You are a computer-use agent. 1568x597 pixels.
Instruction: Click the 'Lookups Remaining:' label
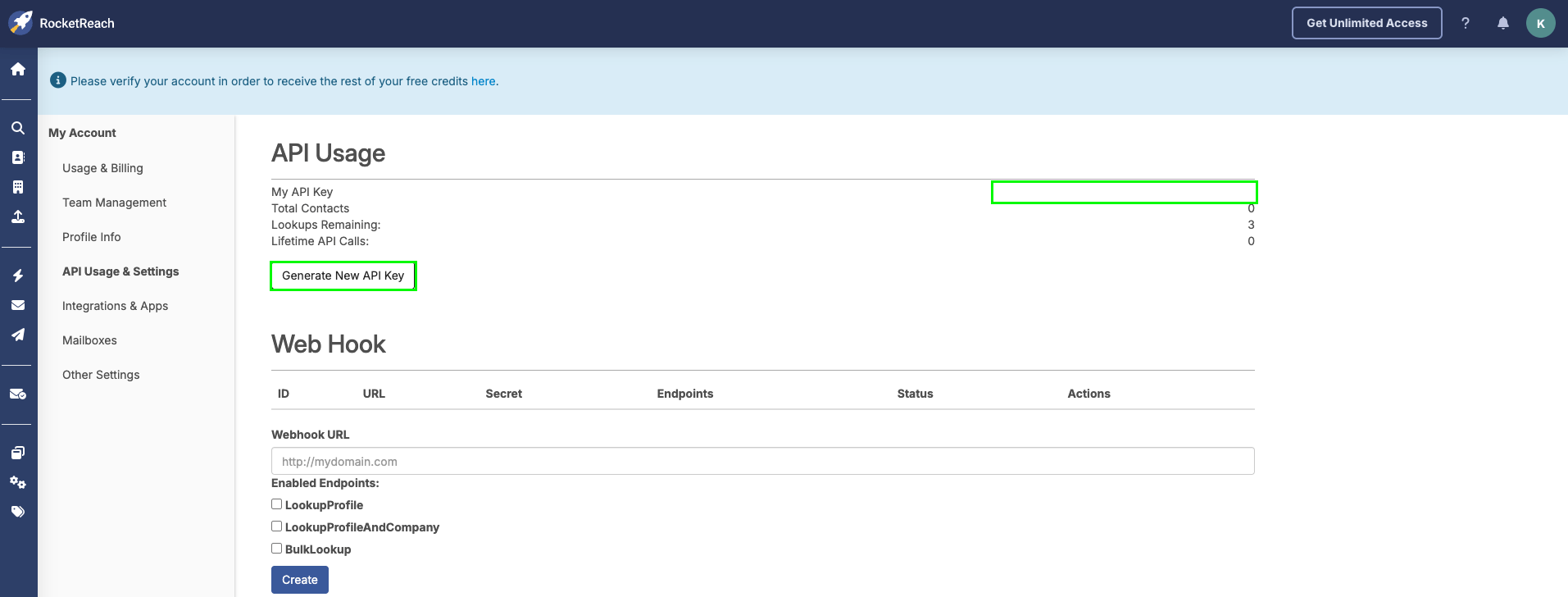pyautogui.click(x=326, y=225)
